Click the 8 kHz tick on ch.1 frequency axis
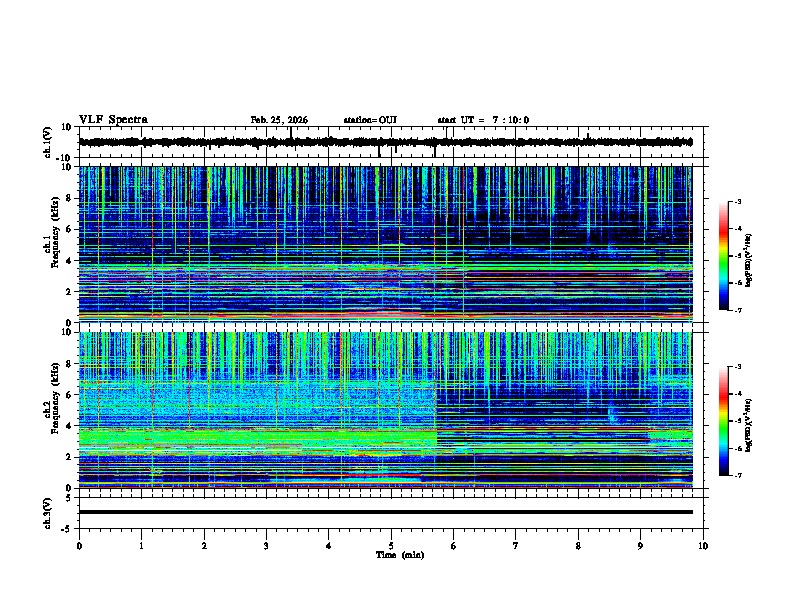 point(69,198)
